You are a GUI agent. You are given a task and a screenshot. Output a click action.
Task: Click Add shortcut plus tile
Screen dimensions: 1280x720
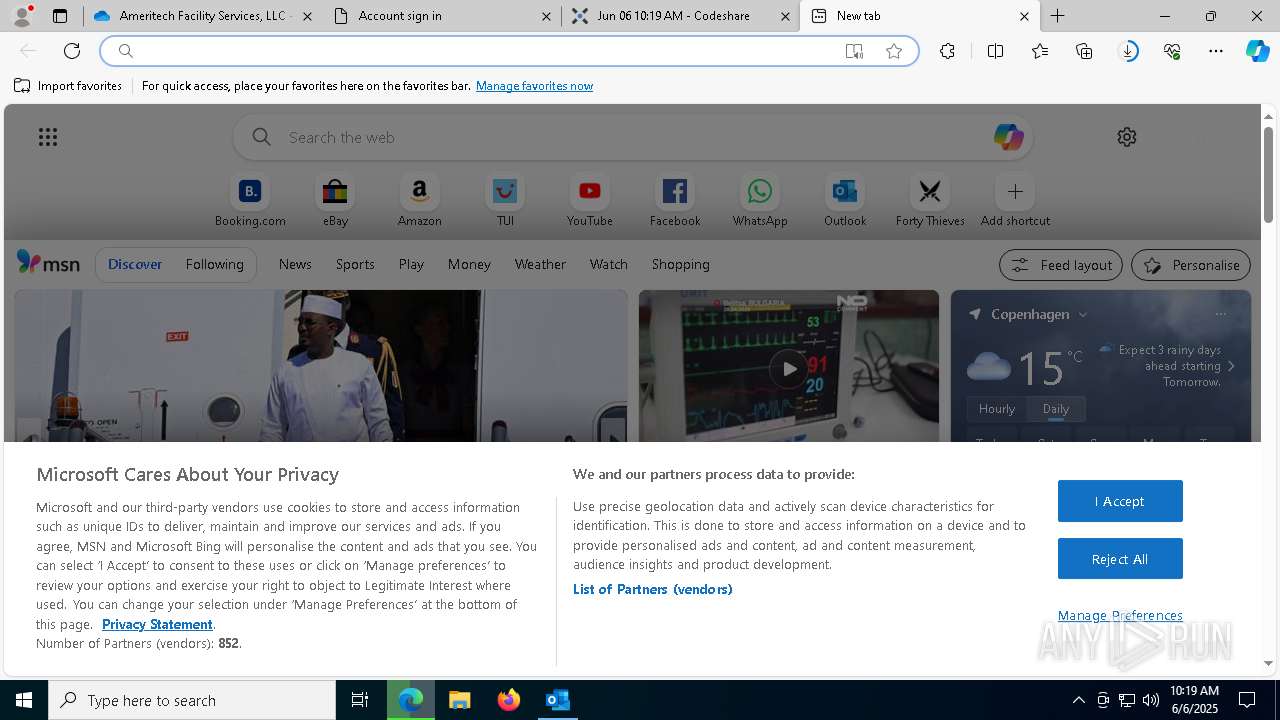point(1015,201)
